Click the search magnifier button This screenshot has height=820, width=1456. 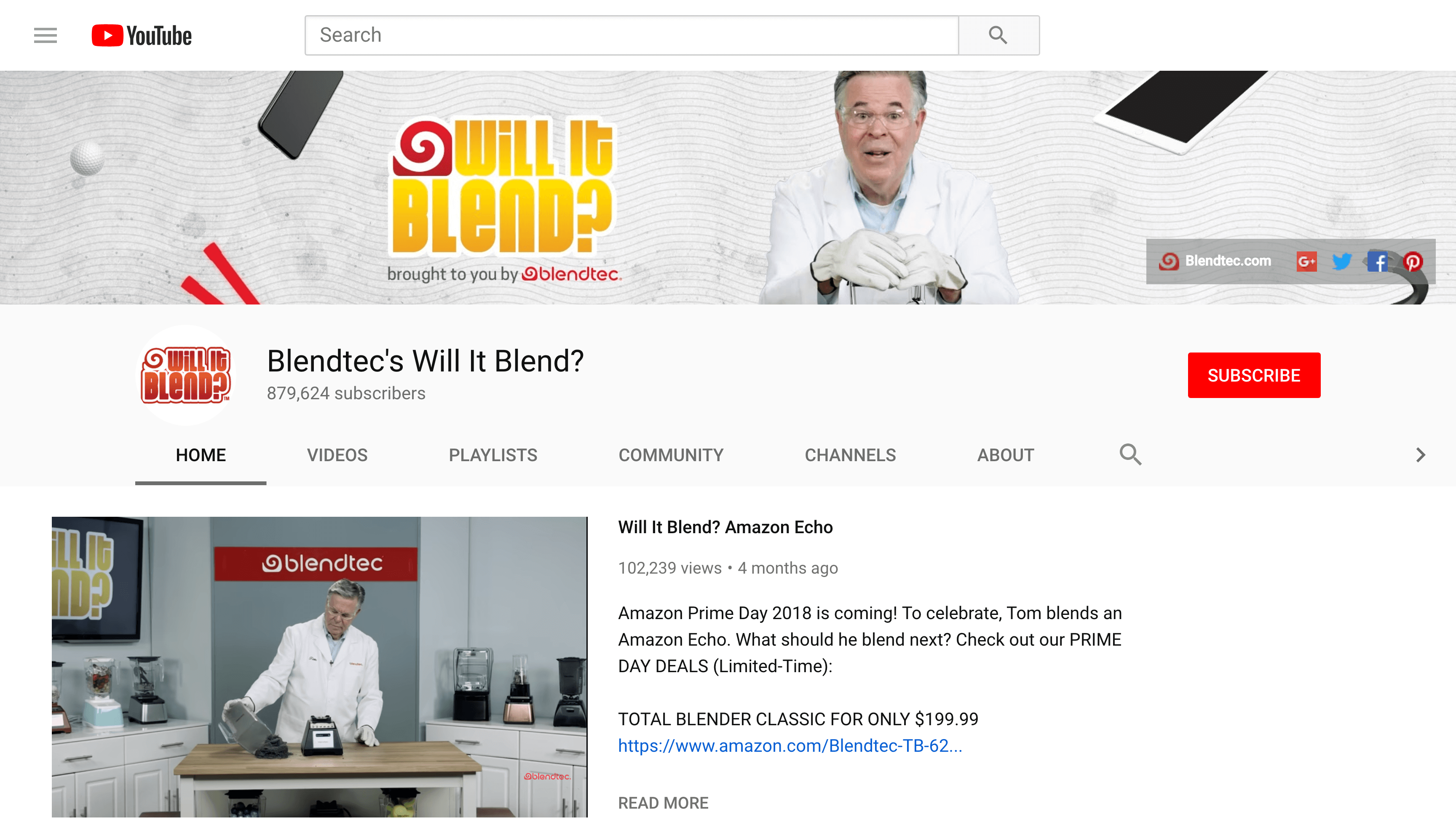coord(999,35)
